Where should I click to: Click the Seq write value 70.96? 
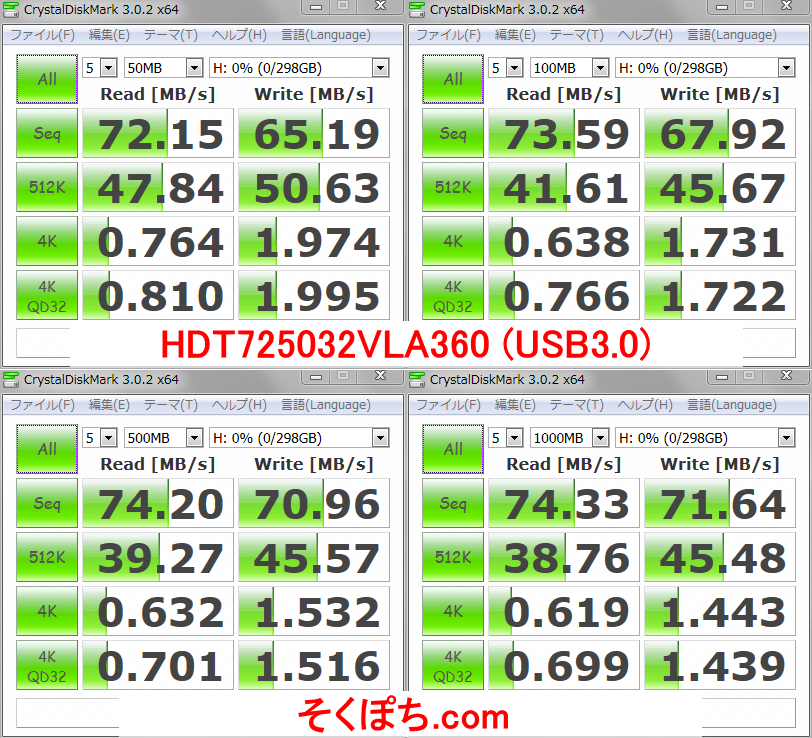tap(314, 503)
